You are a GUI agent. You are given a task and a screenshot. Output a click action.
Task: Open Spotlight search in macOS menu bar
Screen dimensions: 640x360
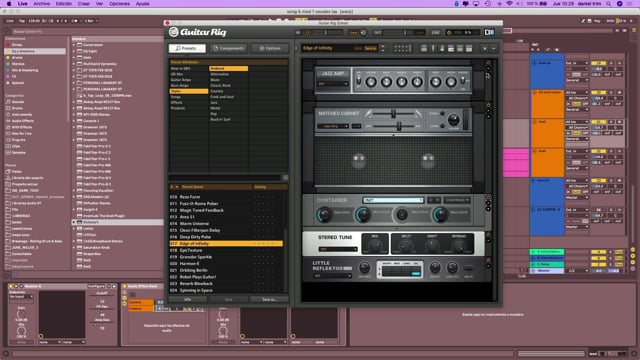click(x=608, y=4)
